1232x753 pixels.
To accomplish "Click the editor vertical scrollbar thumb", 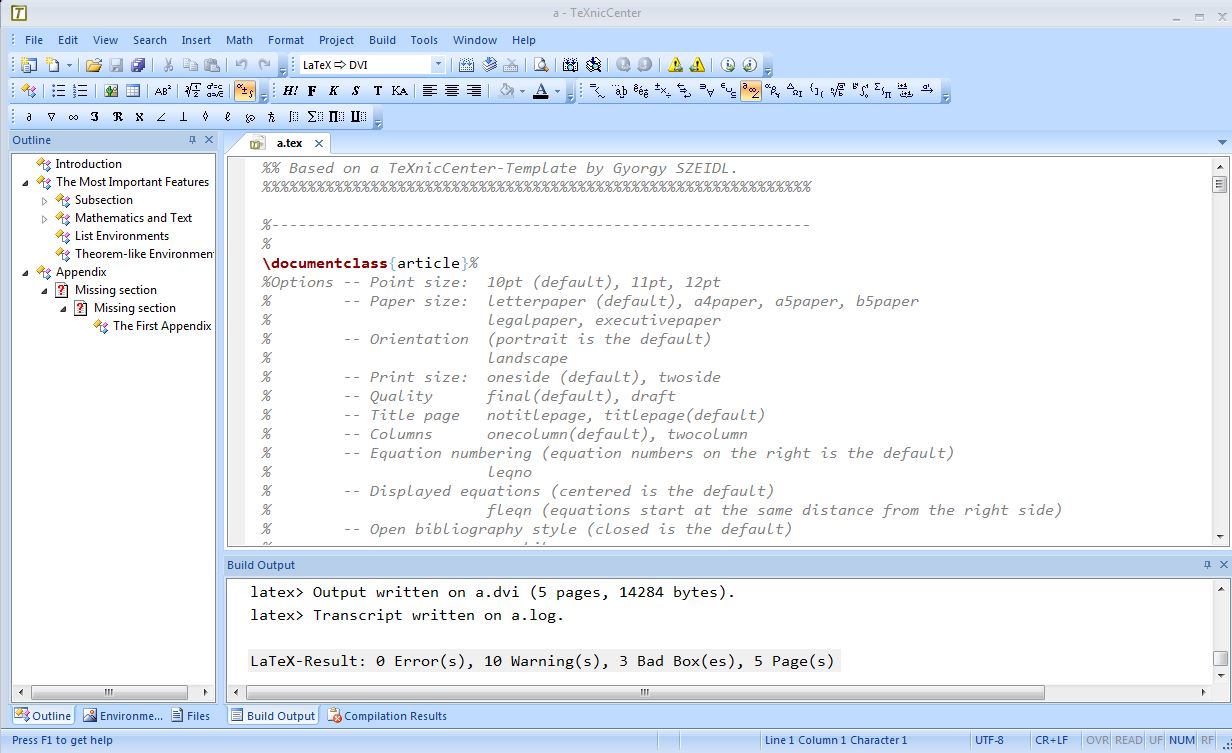I will [x=1219, y=184].
